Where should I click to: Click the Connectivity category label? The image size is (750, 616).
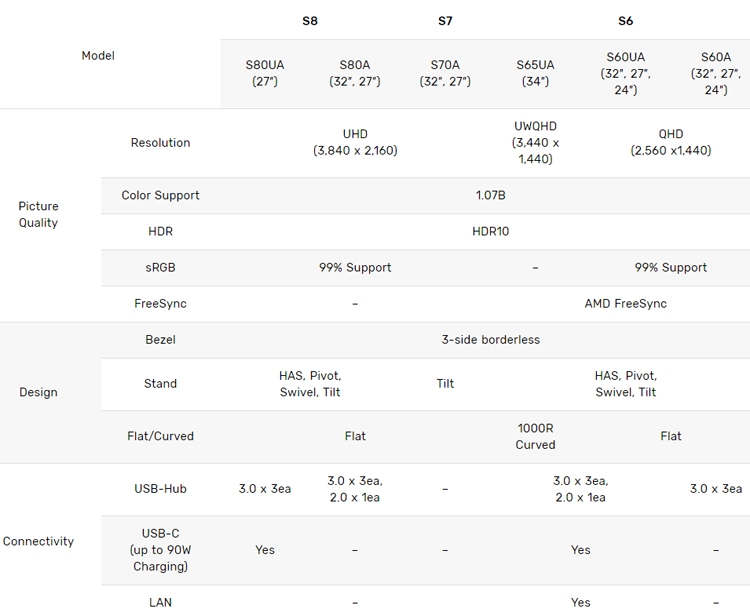click(x=38, y=541)
